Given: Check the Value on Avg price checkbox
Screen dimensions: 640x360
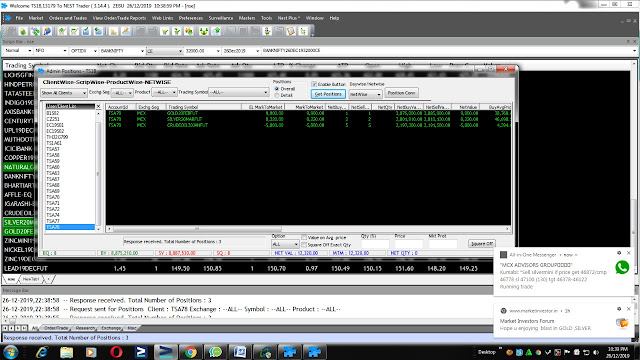Looking at the screenshot, I should pyautogui.click(x=304, y=237).
